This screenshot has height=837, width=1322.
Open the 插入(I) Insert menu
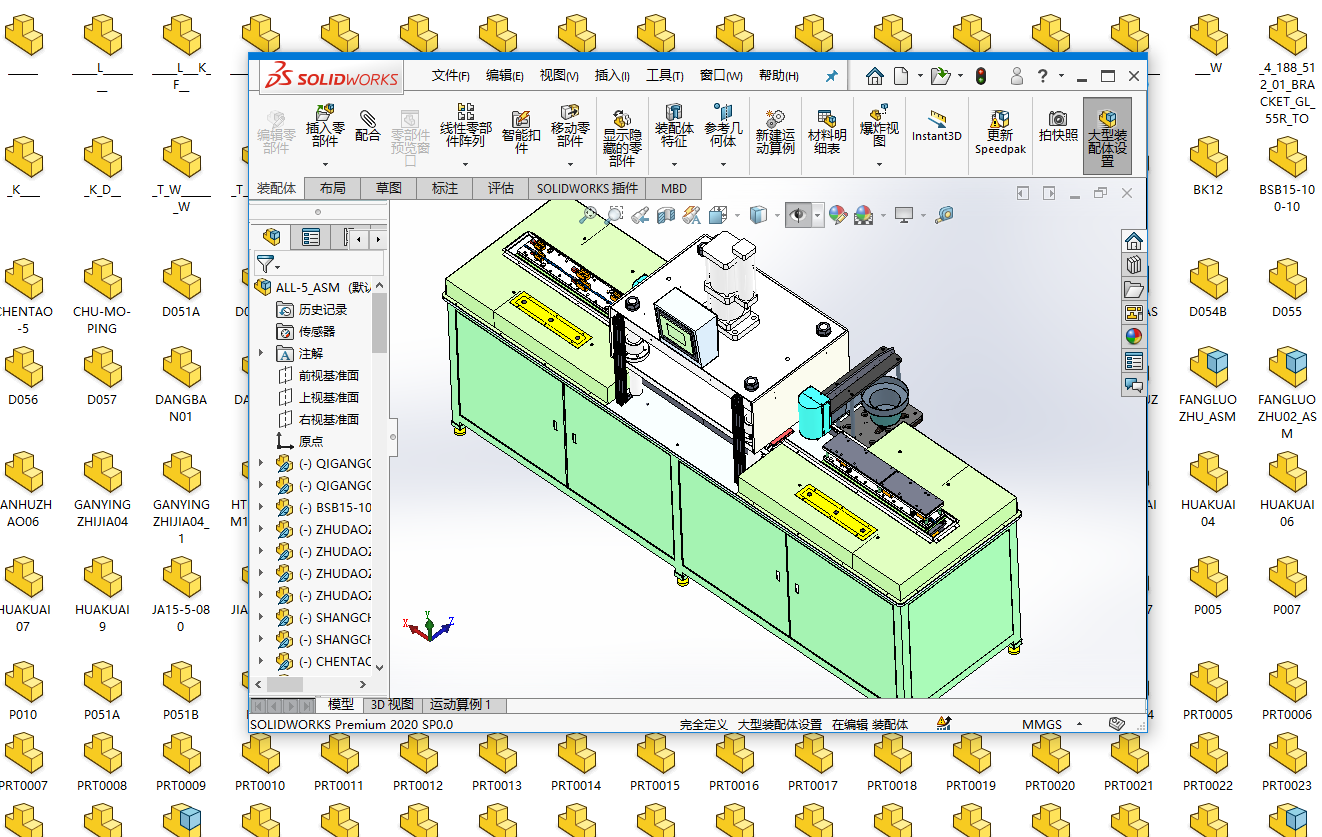(612, 76)
